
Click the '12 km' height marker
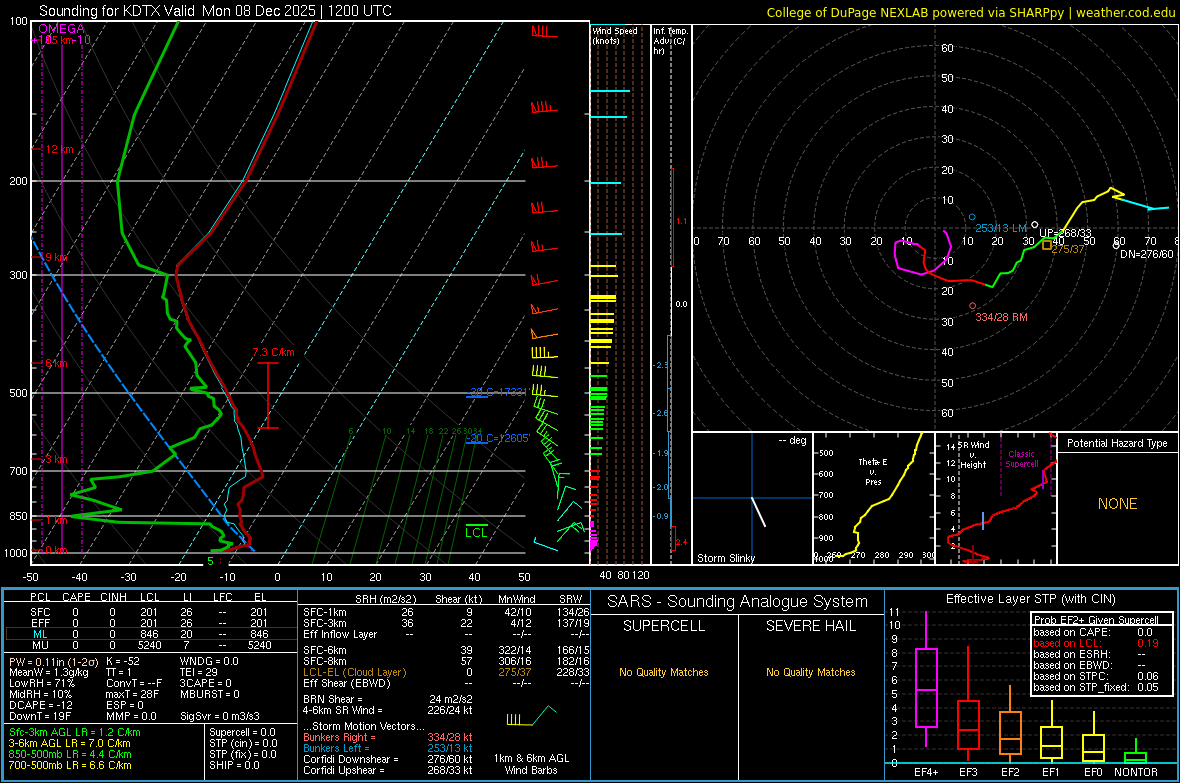(59, 149)
